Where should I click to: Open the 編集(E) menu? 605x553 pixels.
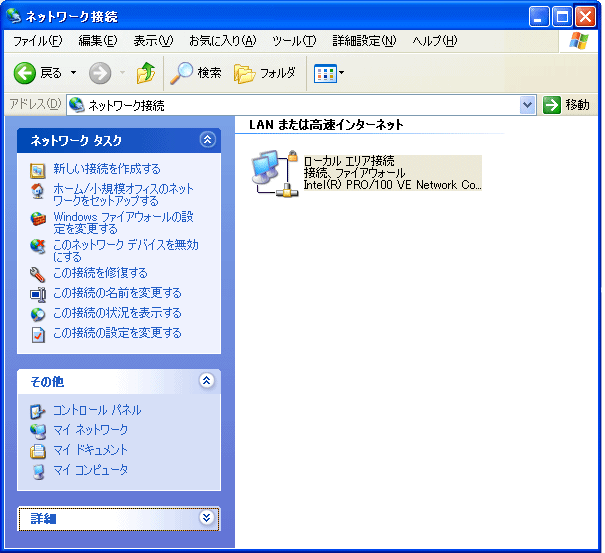(x=98, y=41)
